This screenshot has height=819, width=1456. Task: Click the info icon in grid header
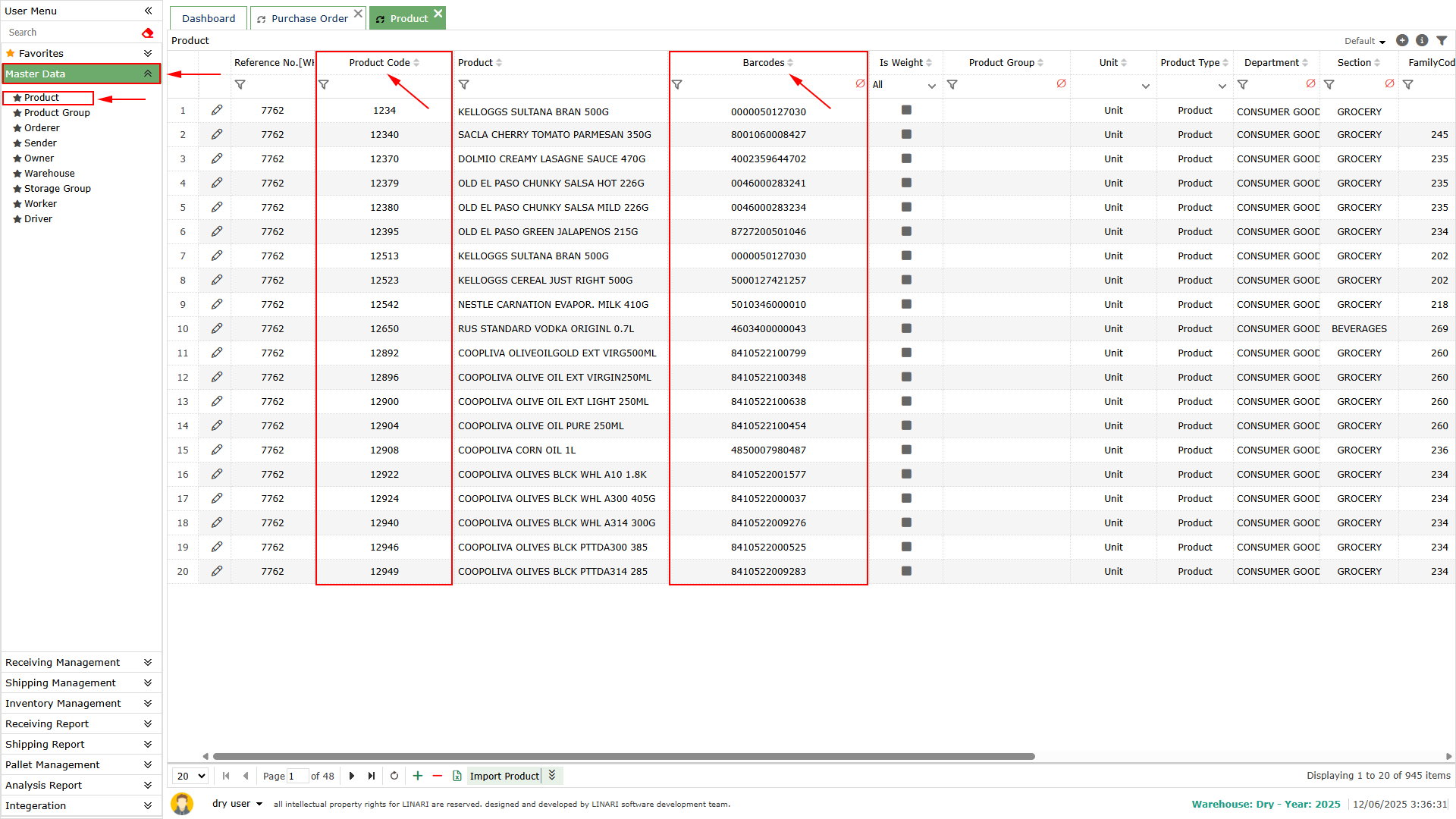click(1422, 41)
